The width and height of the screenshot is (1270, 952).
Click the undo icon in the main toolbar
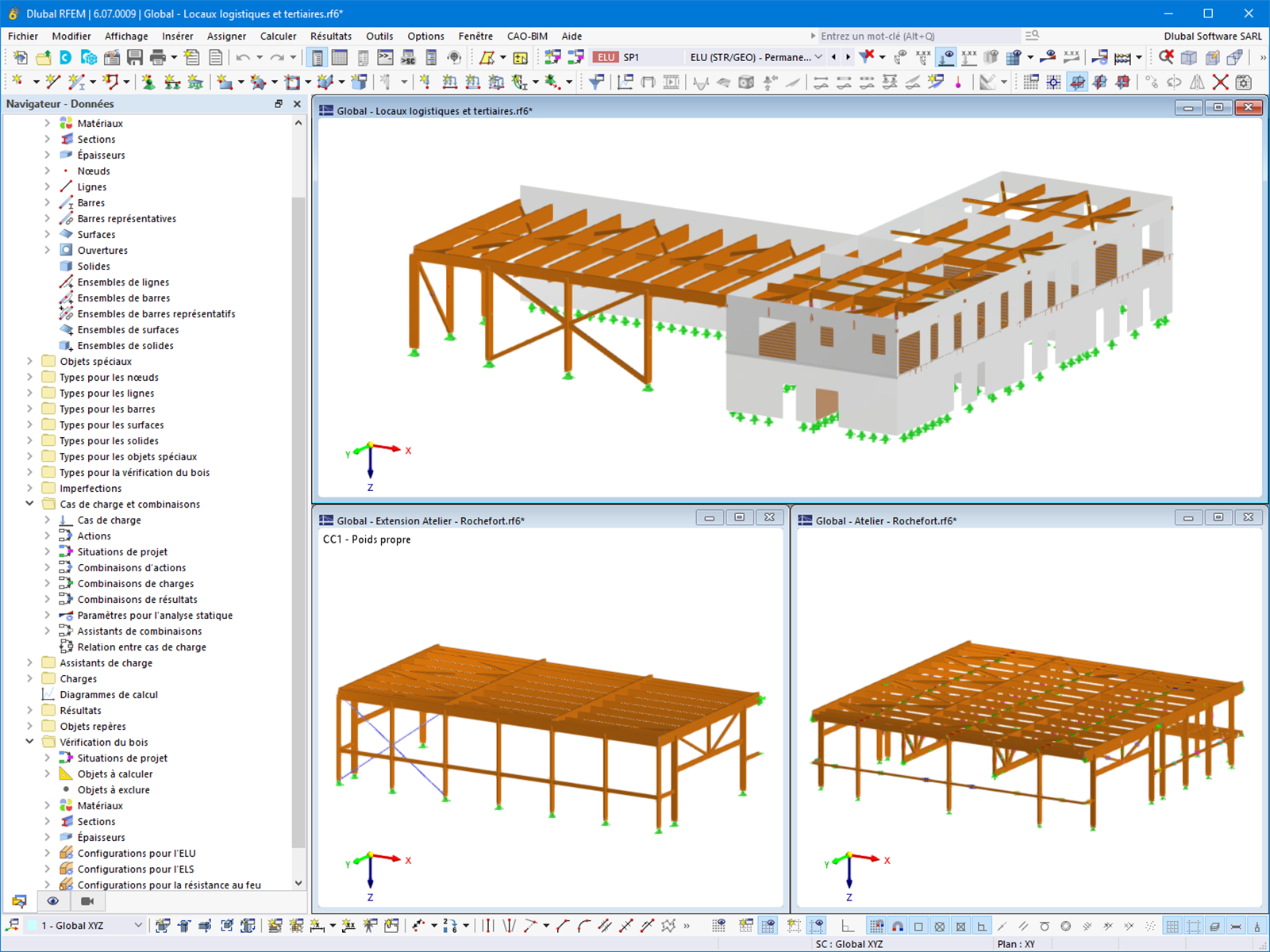click(242, 56)
